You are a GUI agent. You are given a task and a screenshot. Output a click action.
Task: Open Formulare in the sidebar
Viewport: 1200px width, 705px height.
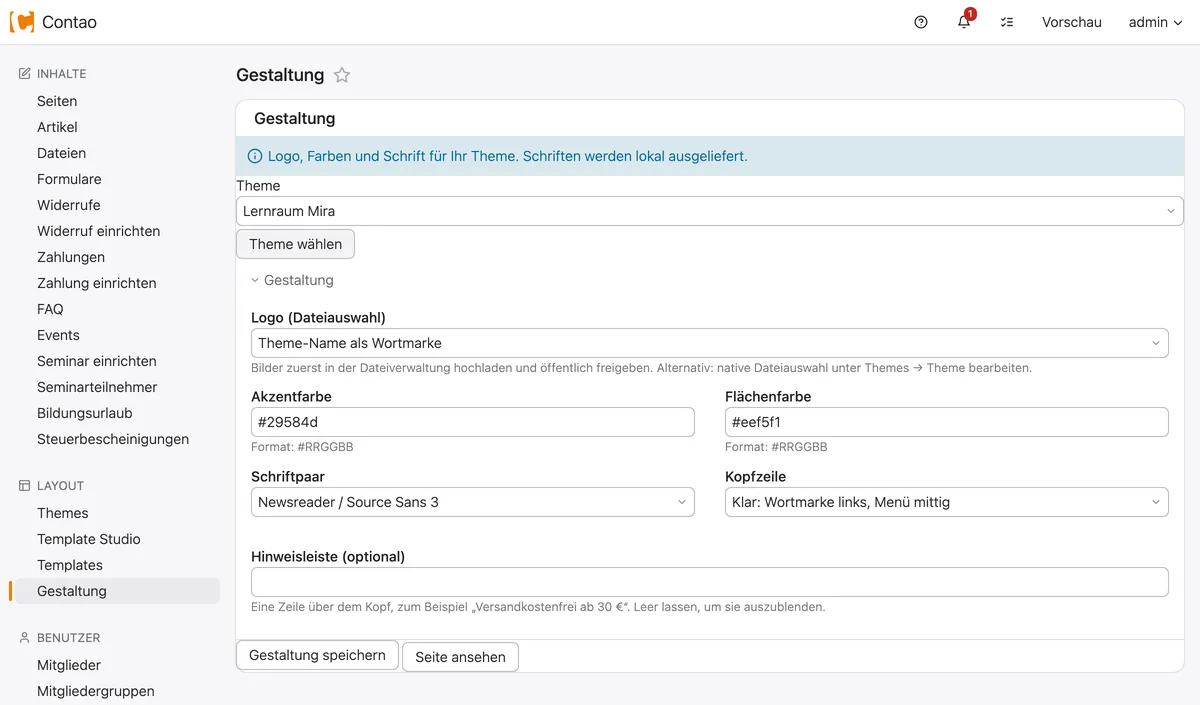(69, 179)
